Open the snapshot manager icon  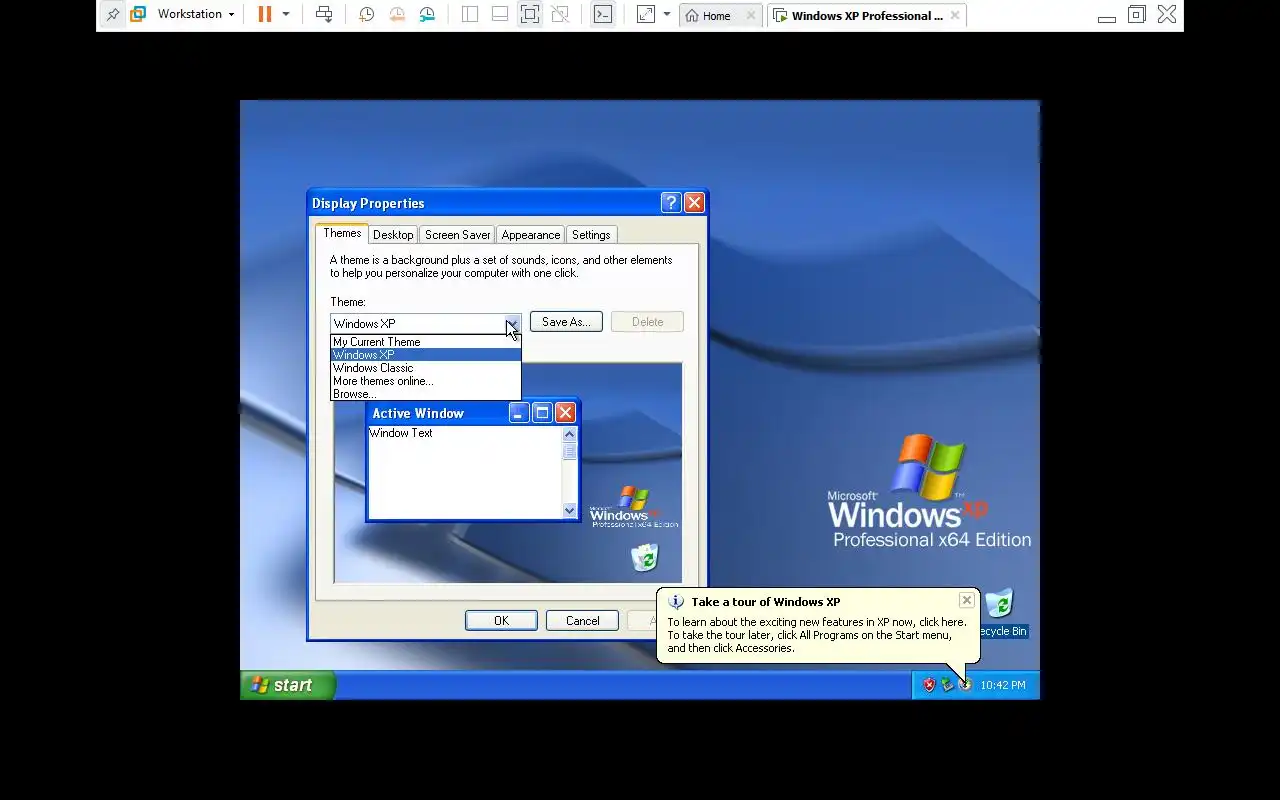427,15
